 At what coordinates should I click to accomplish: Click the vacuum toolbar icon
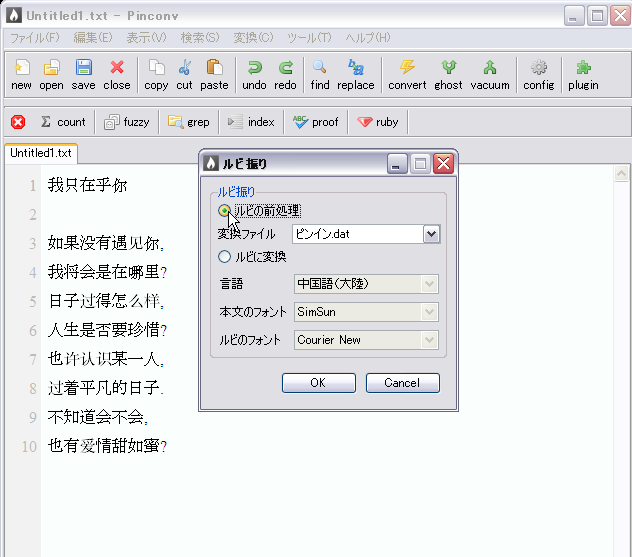click(x=490, y=75)
